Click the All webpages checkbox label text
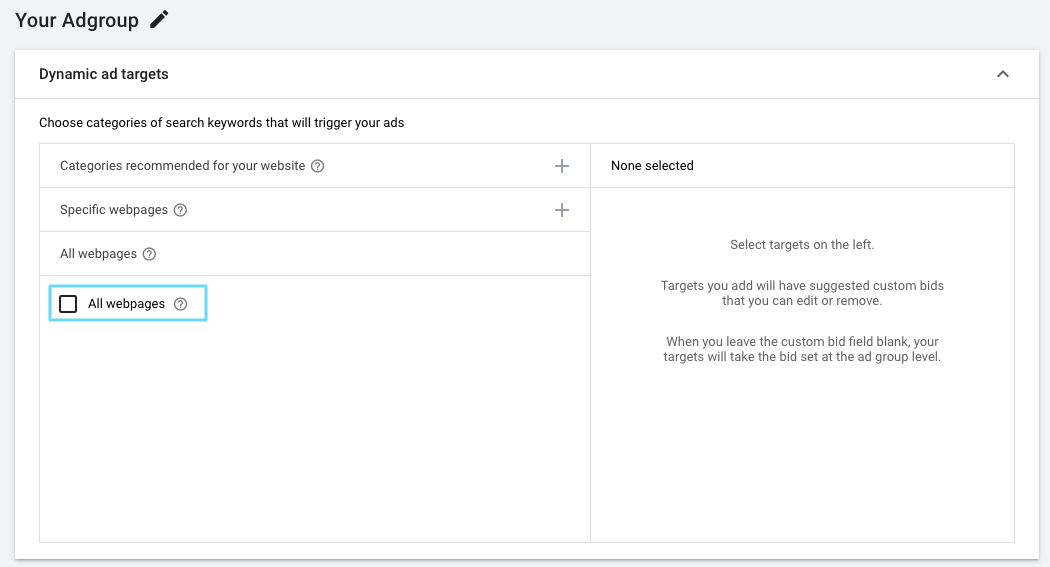 coord(126,304)
